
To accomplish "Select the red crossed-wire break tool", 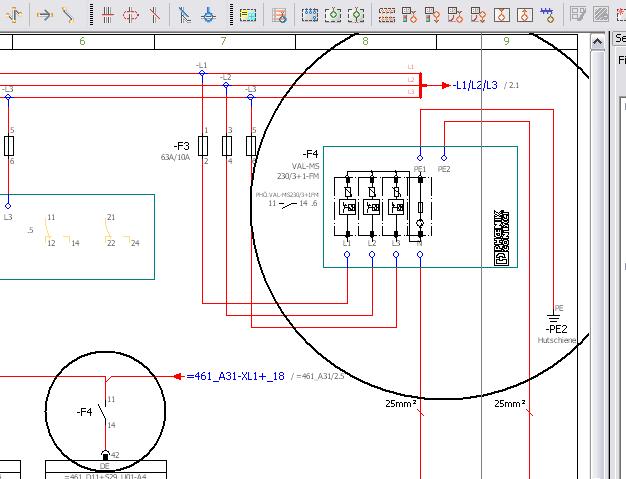I will [x=155, y=15].
